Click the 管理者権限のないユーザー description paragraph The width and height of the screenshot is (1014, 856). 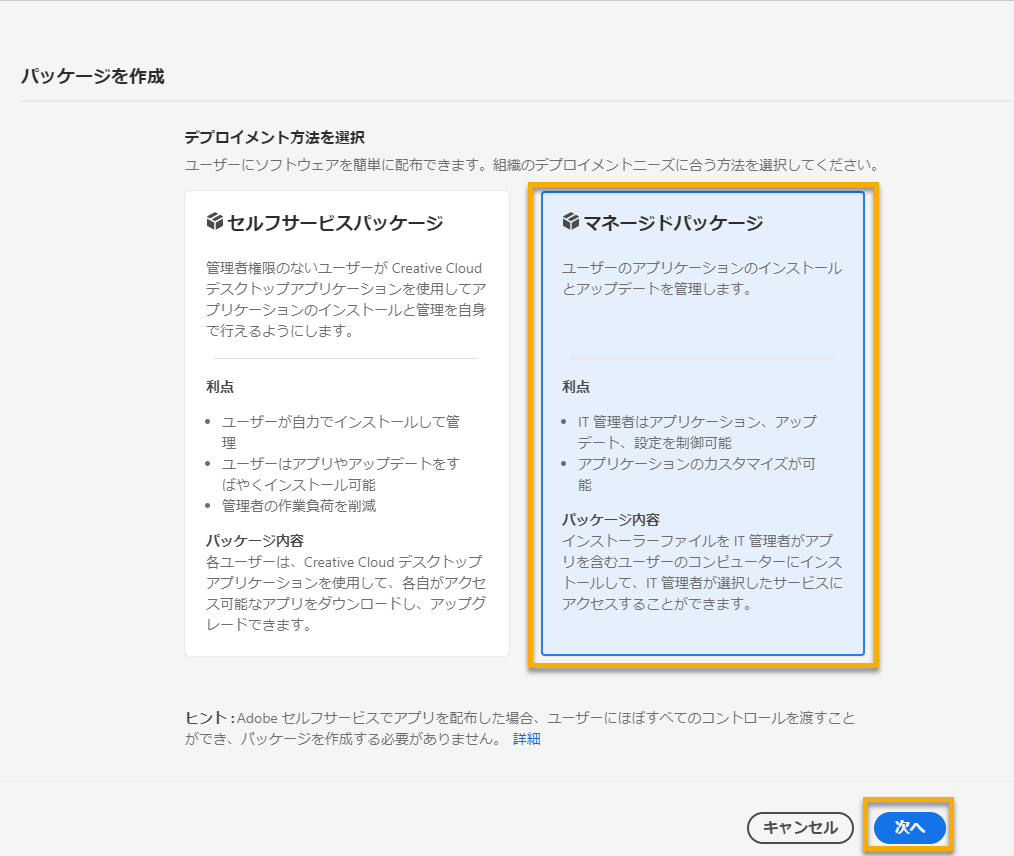coord(346,299)
